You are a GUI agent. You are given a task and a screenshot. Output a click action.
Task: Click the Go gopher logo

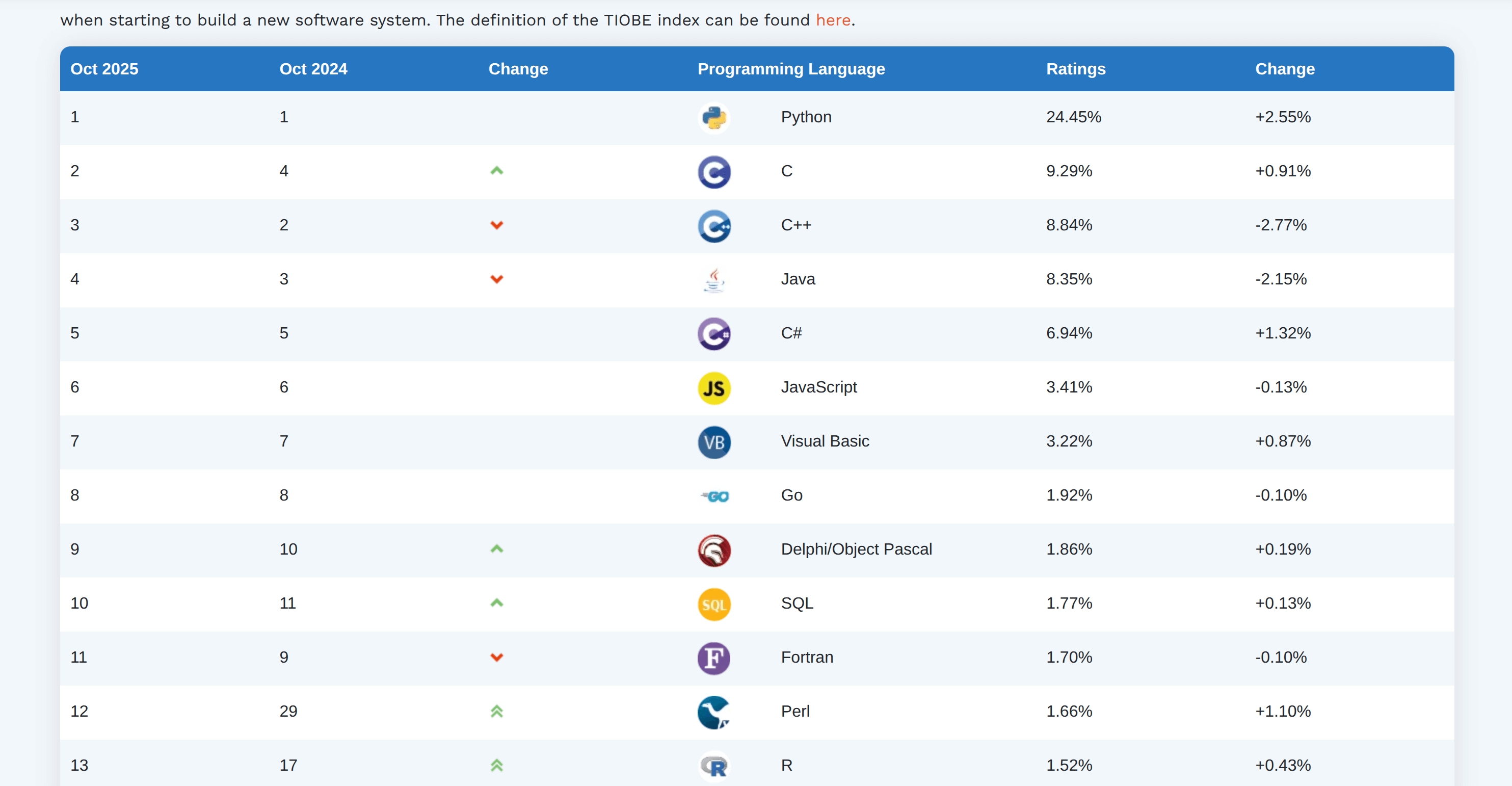coord(715,496)
